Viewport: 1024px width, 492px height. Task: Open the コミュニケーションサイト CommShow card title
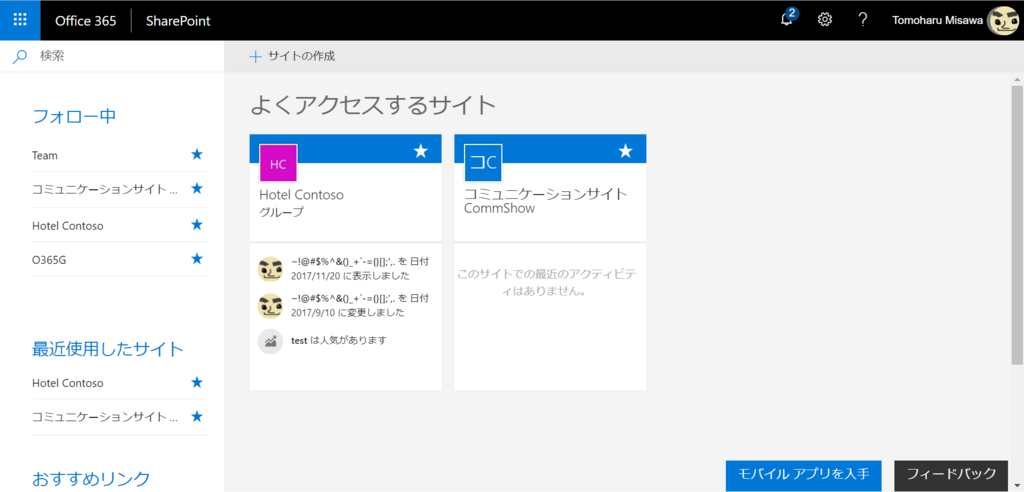[x=546, y=201]
